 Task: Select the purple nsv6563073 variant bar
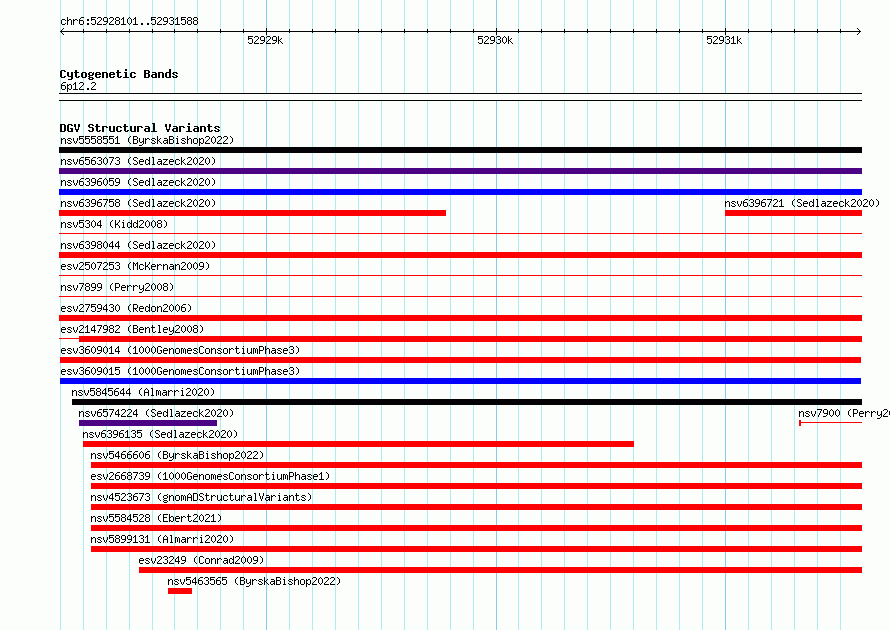[x=460, y=171]
